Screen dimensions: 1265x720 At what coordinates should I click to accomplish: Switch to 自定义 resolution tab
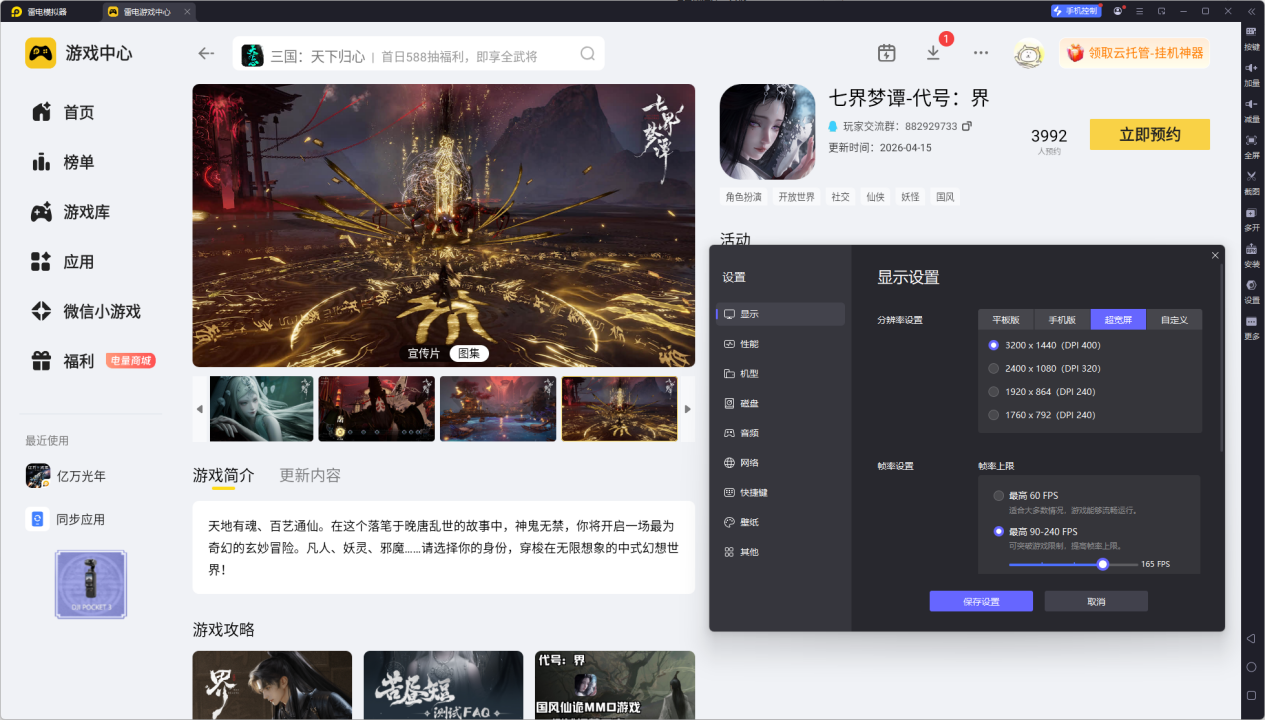click(x=1174, y=320)
